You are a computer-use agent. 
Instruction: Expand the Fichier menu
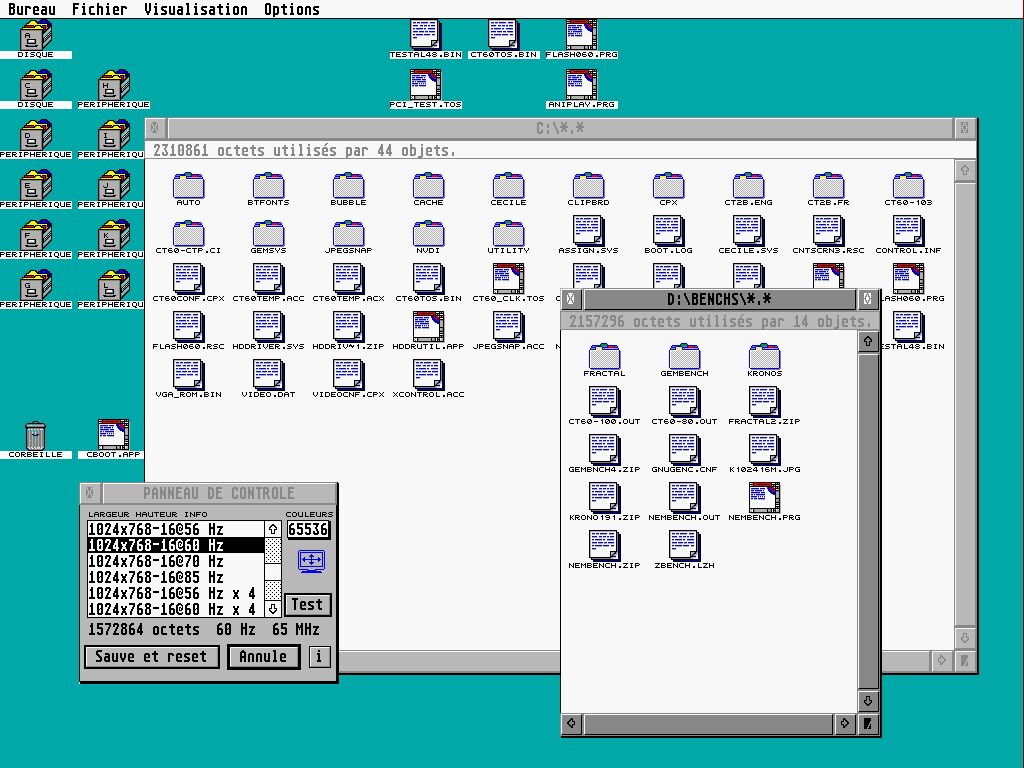[99, 9]
